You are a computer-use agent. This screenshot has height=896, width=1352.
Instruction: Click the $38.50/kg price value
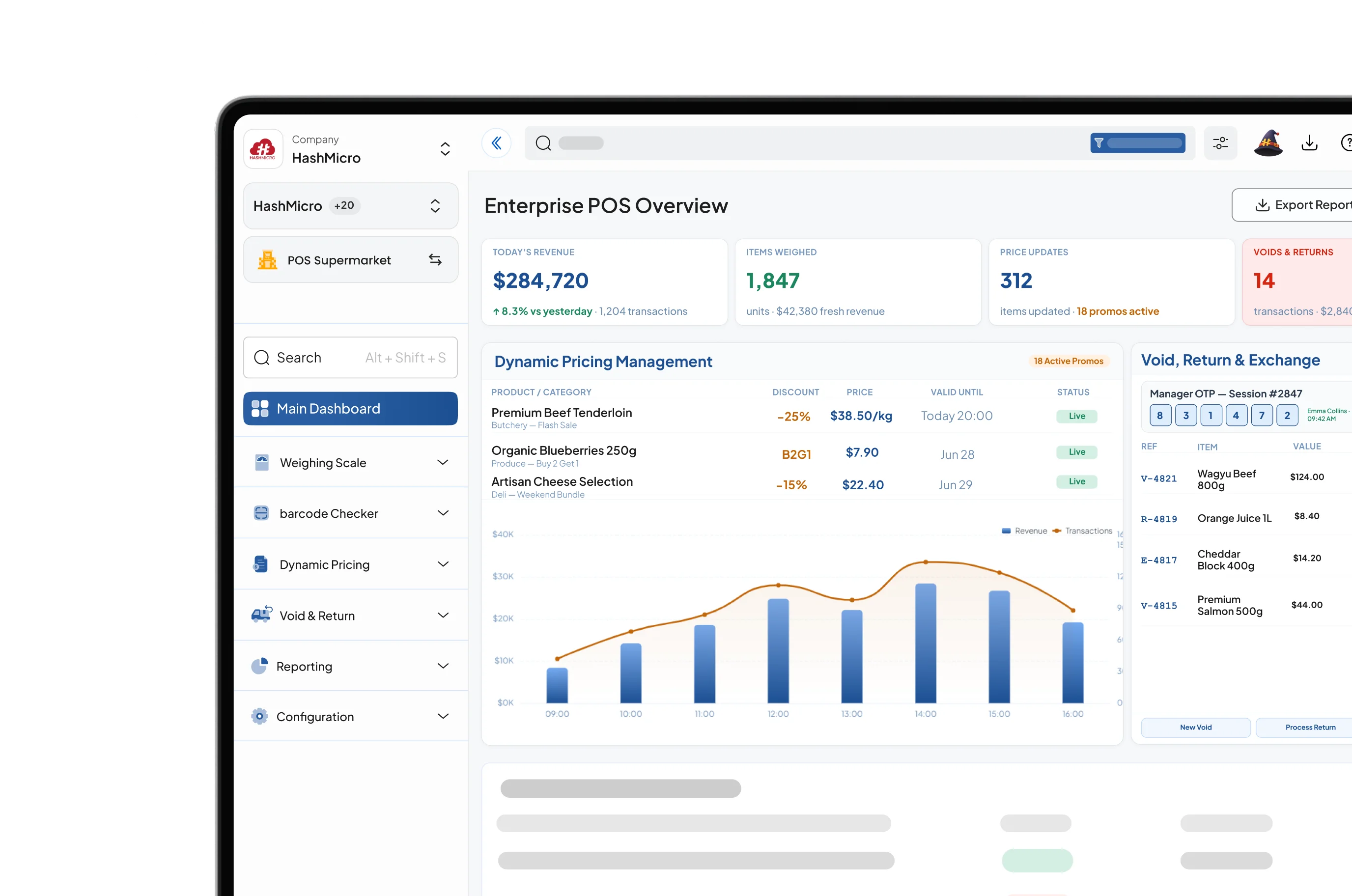click(x=861, y=416)
